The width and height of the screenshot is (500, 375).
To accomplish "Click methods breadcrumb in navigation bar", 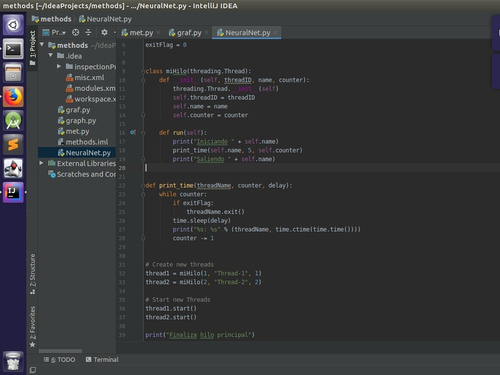I will 52,19.
